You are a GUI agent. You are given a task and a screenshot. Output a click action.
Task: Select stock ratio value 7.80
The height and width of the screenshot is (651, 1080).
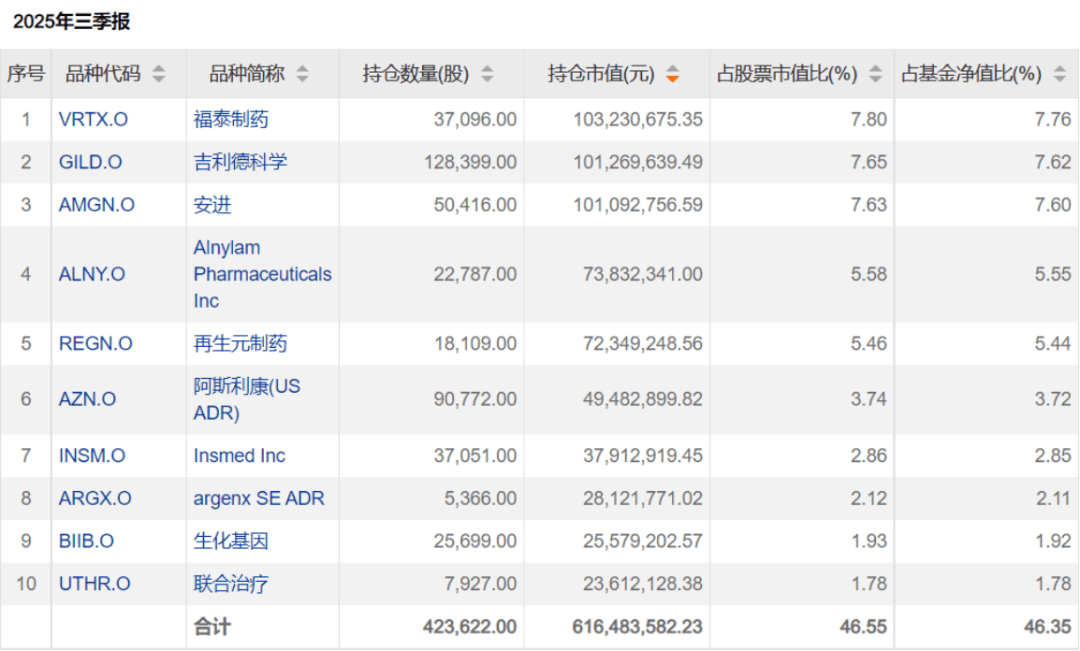pos(869,120)
